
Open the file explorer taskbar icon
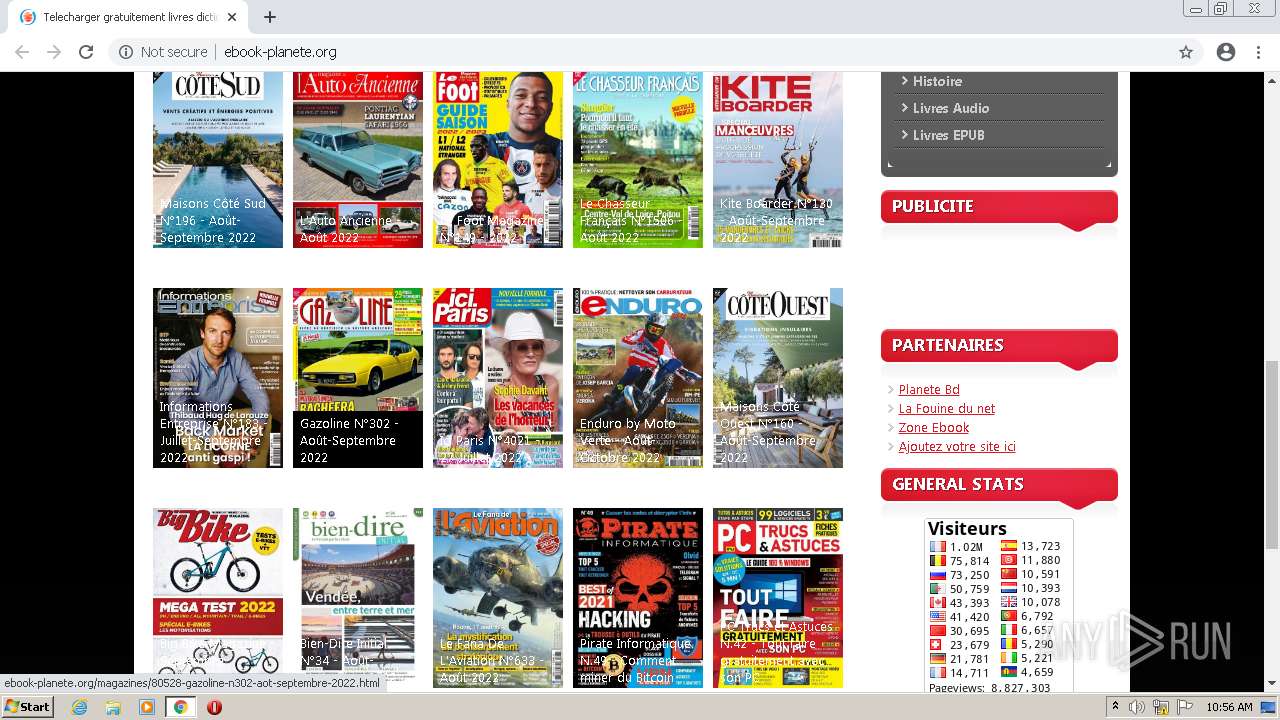tap(113, 707)
